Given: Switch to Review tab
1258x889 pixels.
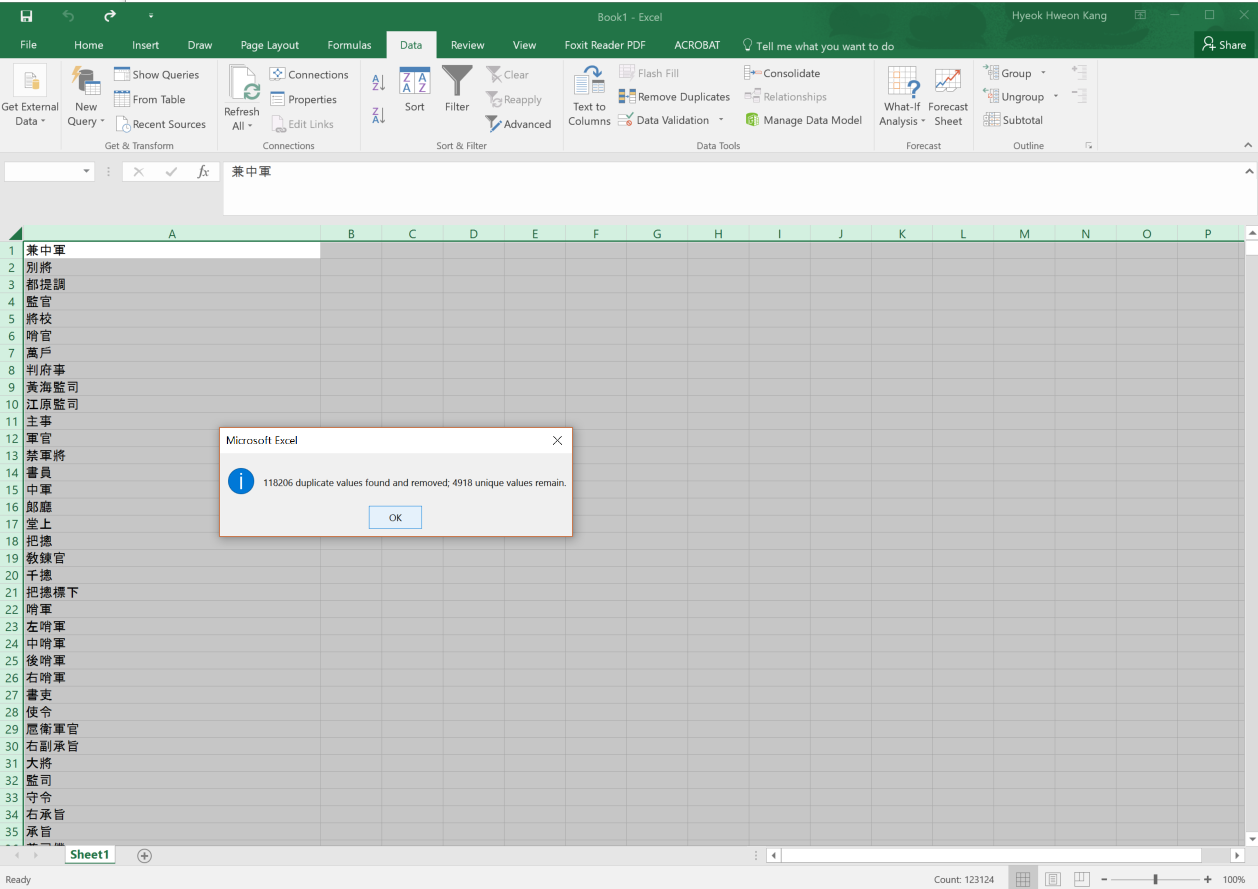Looking at the screenshot, I should [467, 45].
